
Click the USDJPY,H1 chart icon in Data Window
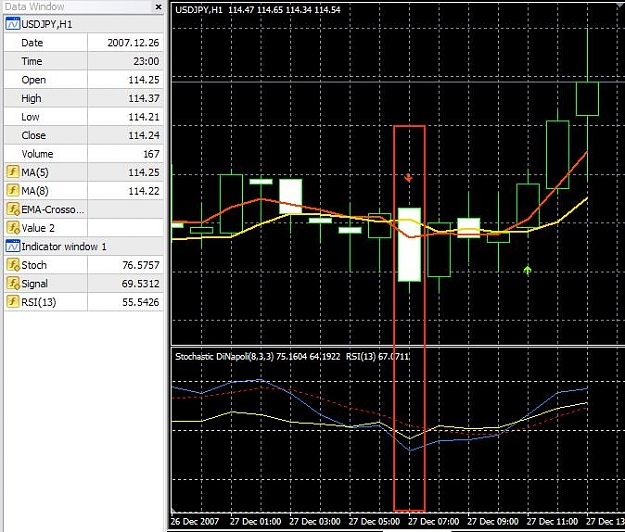tap(13, 24)
